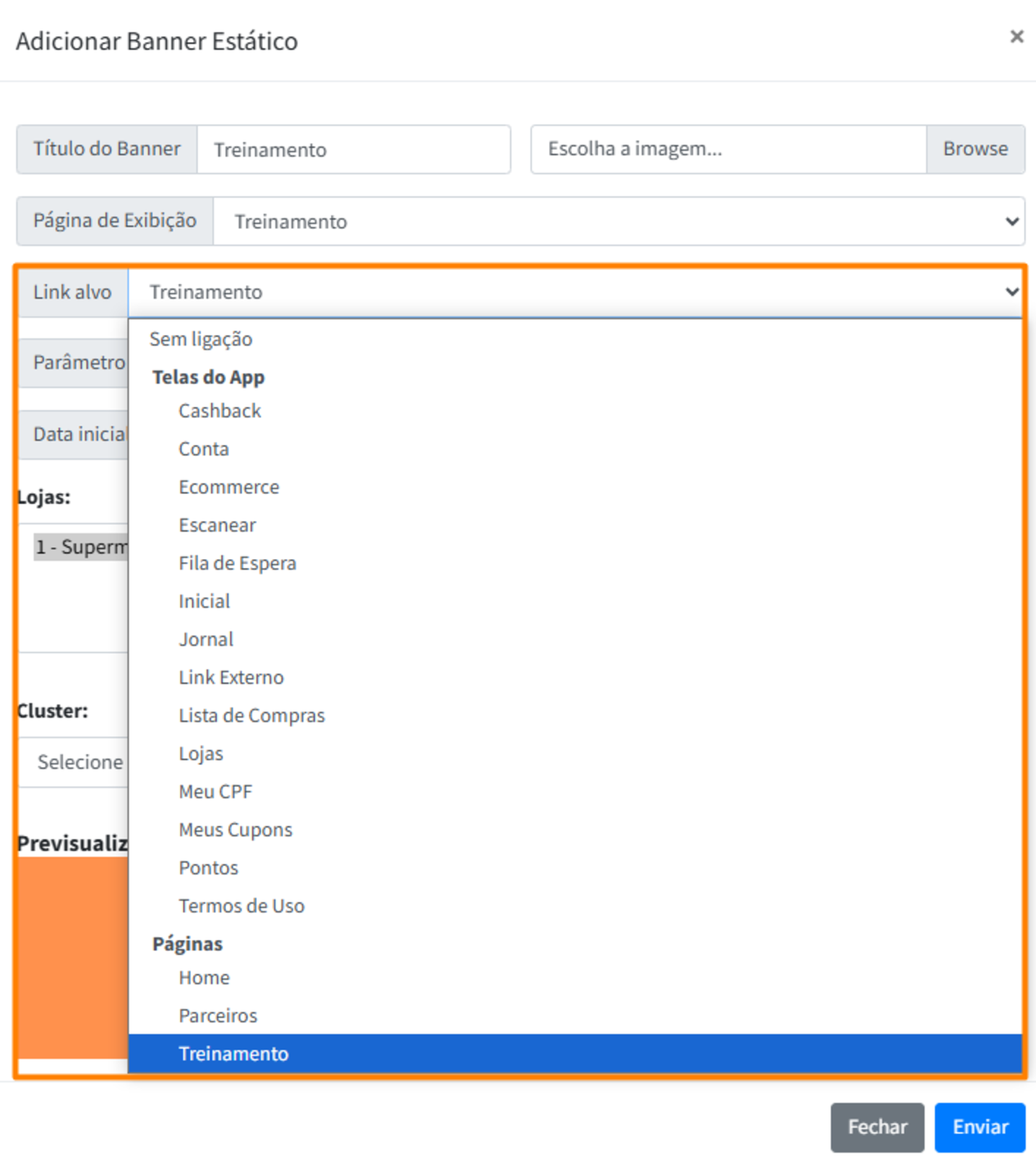Click the Browse button for image
1036x1160 pixels.
tap(975, 150)
